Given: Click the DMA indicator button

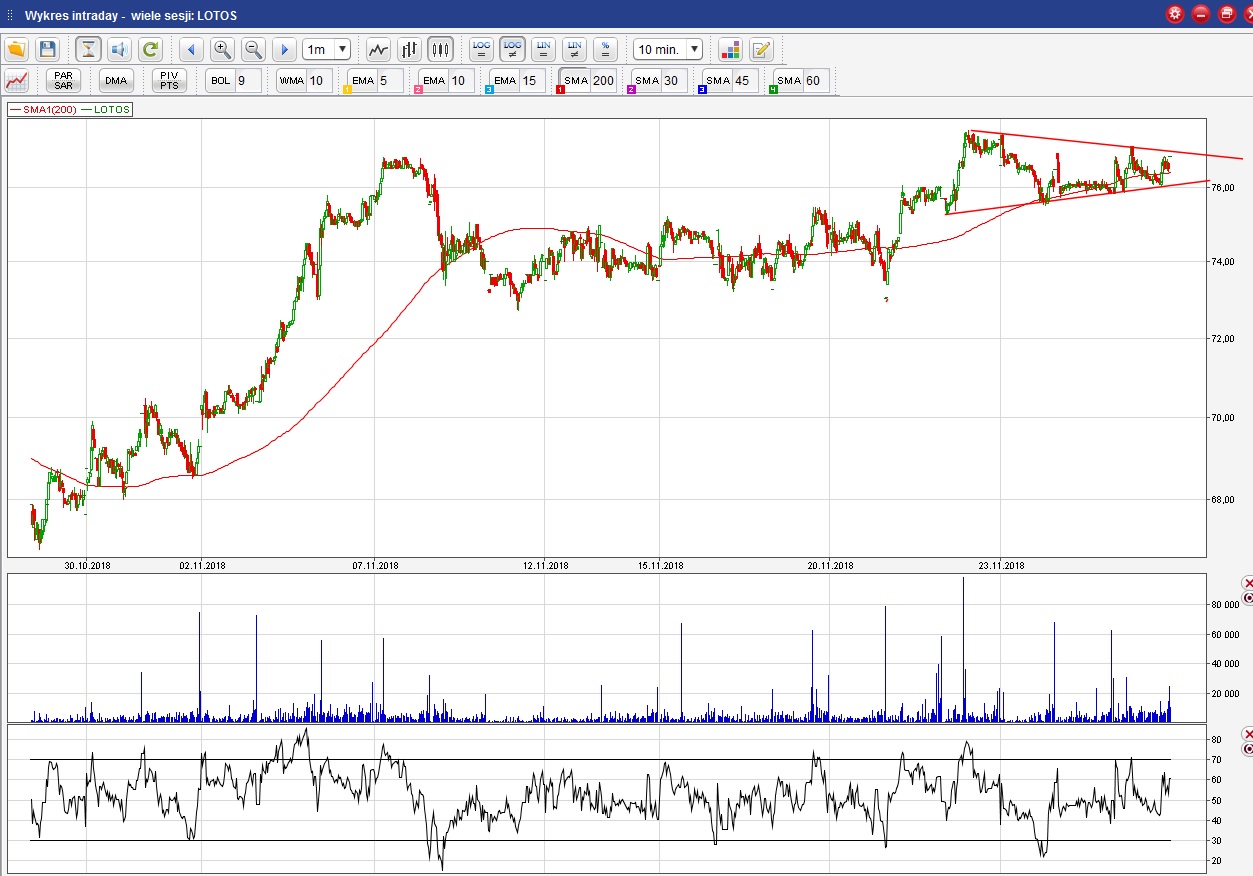Looking at the screenshot, I should tap(116, 81).
